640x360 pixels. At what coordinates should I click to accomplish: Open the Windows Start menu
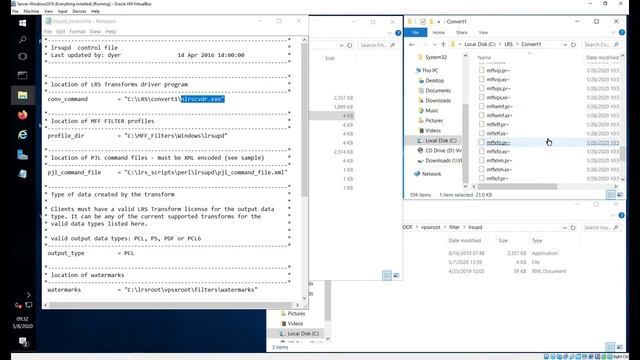click(22, 23)
